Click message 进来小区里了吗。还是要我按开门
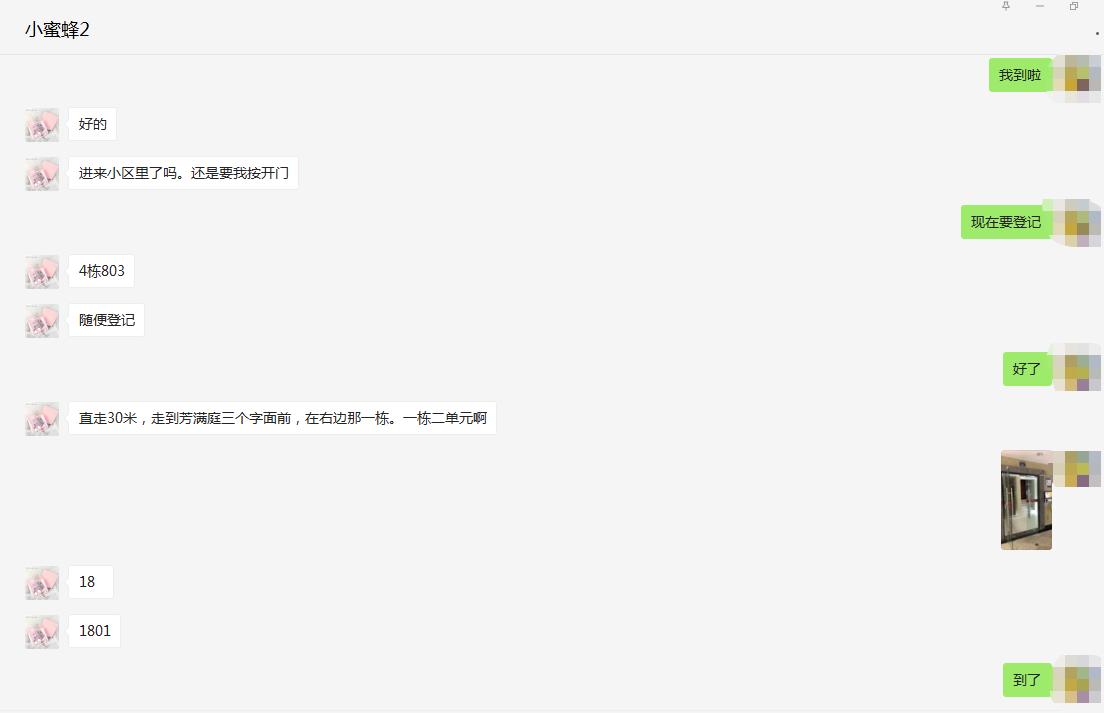Screen dimensions: 1104x713 click(x=183, y=173)
